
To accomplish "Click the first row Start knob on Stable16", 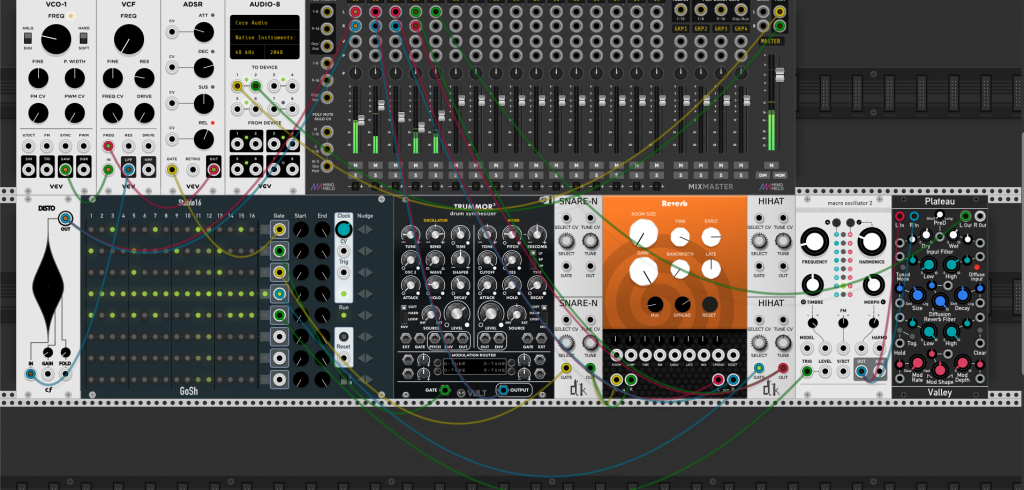I will [x=300, y=229].
